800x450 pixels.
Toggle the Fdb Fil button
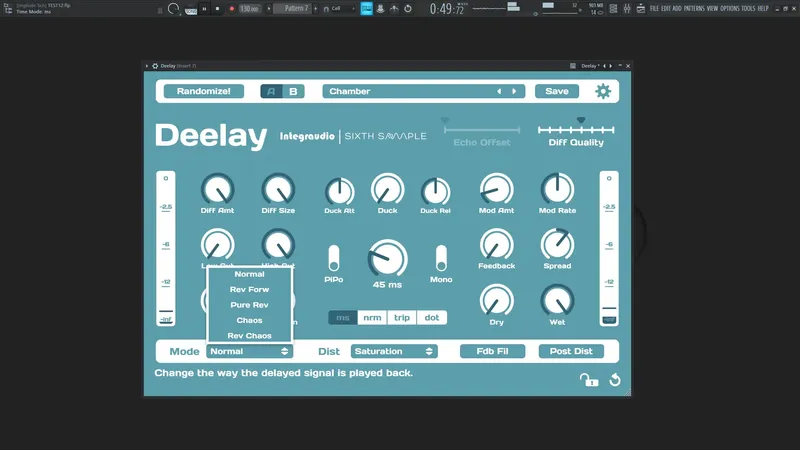[x=492, y=351]
